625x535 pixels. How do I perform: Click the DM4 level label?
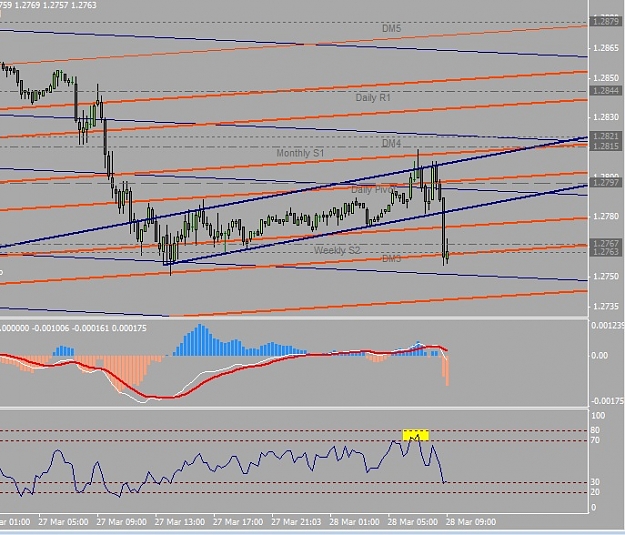[x=391, y=143]
